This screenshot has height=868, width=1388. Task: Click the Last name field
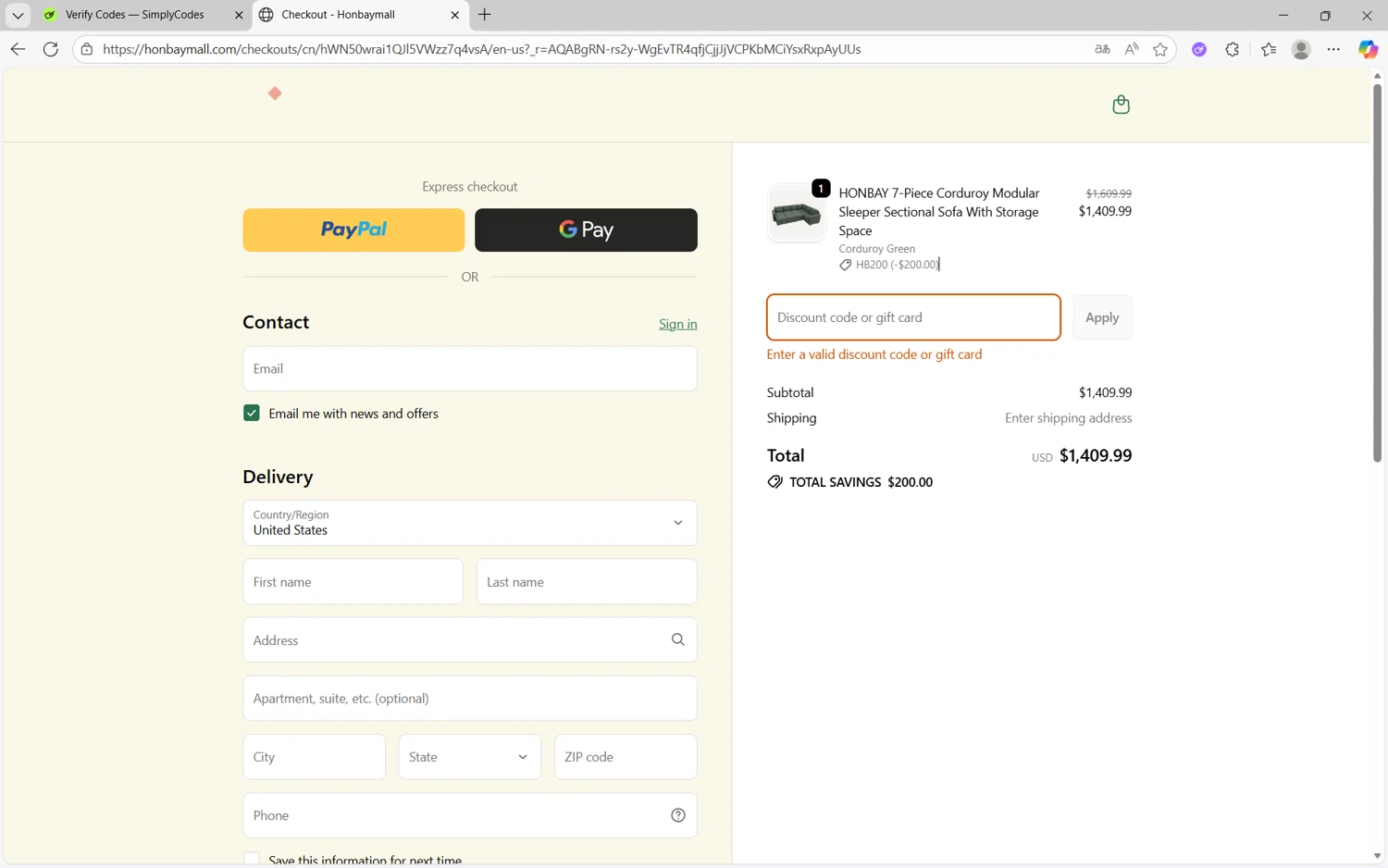click(587, 582)
